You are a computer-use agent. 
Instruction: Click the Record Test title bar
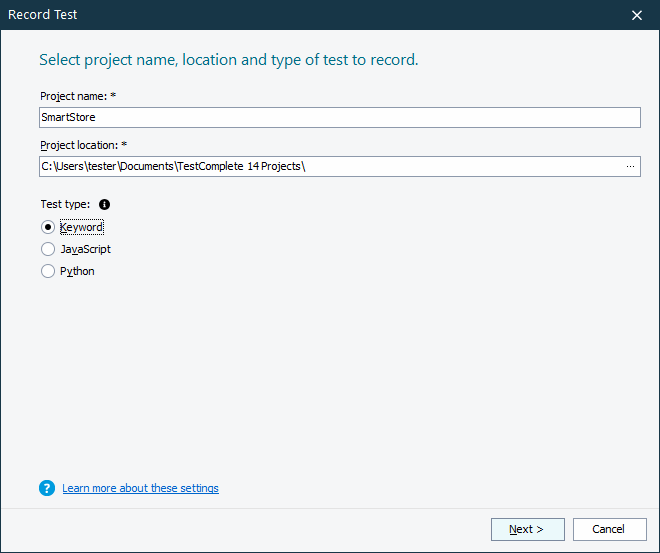coord(300,15)
